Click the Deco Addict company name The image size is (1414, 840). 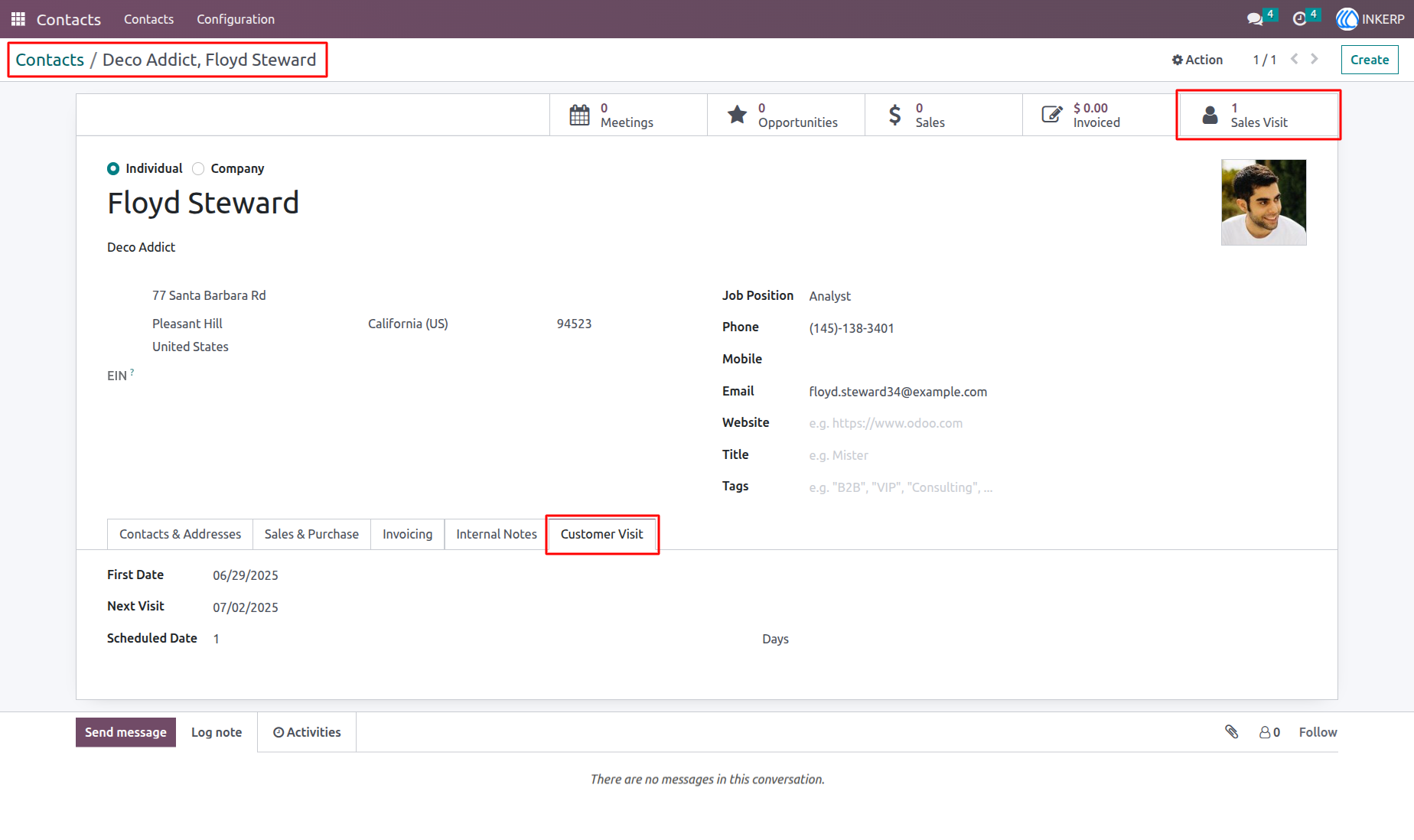[x=141, y=247]
